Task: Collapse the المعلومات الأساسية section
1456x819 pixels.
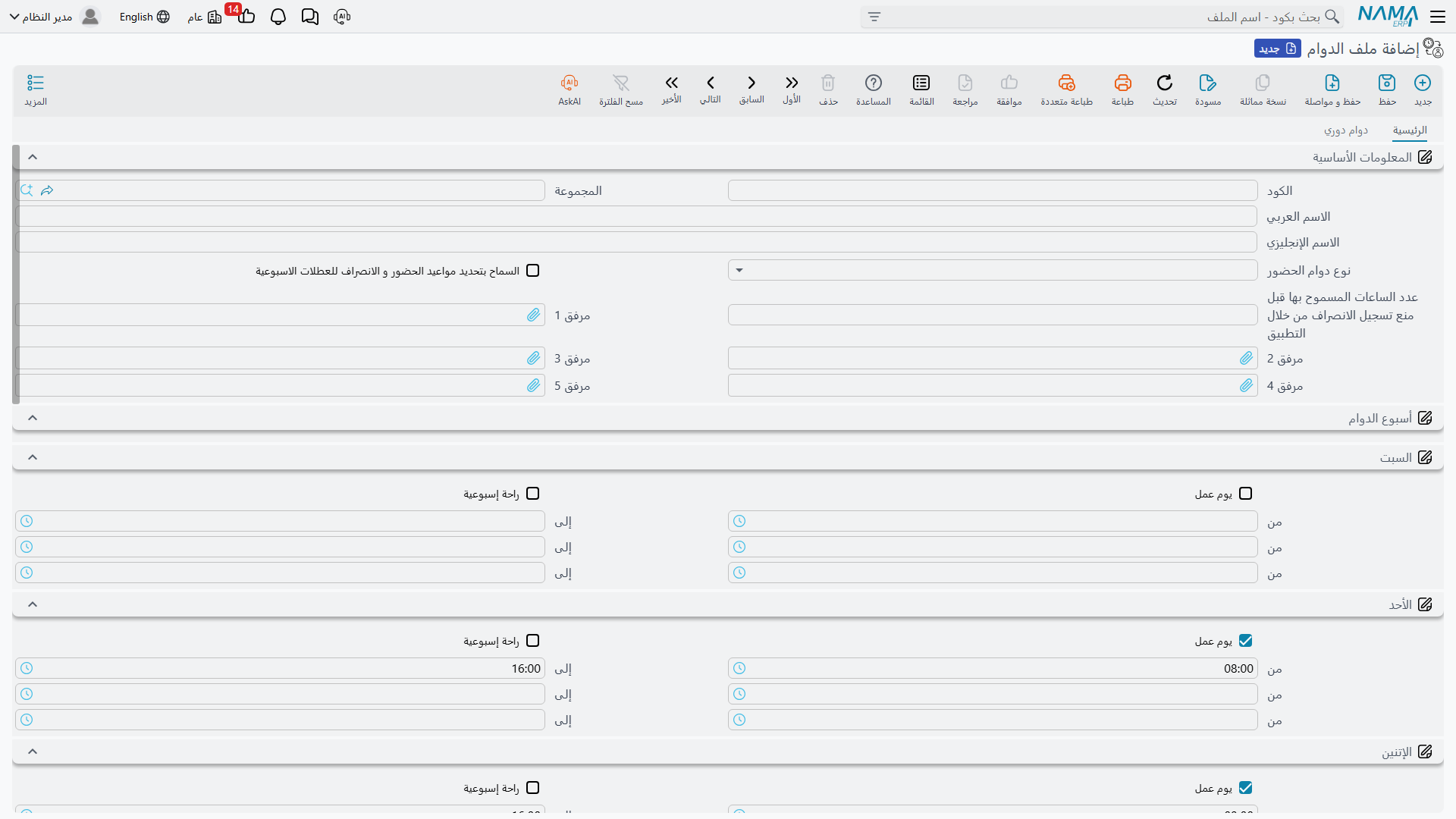Action: 33,157
